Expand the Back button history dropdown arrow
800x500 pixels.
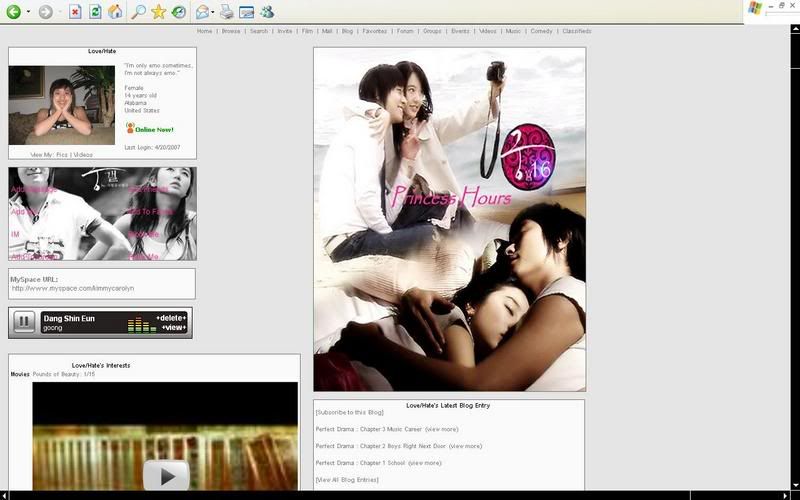tap(28, 12)
